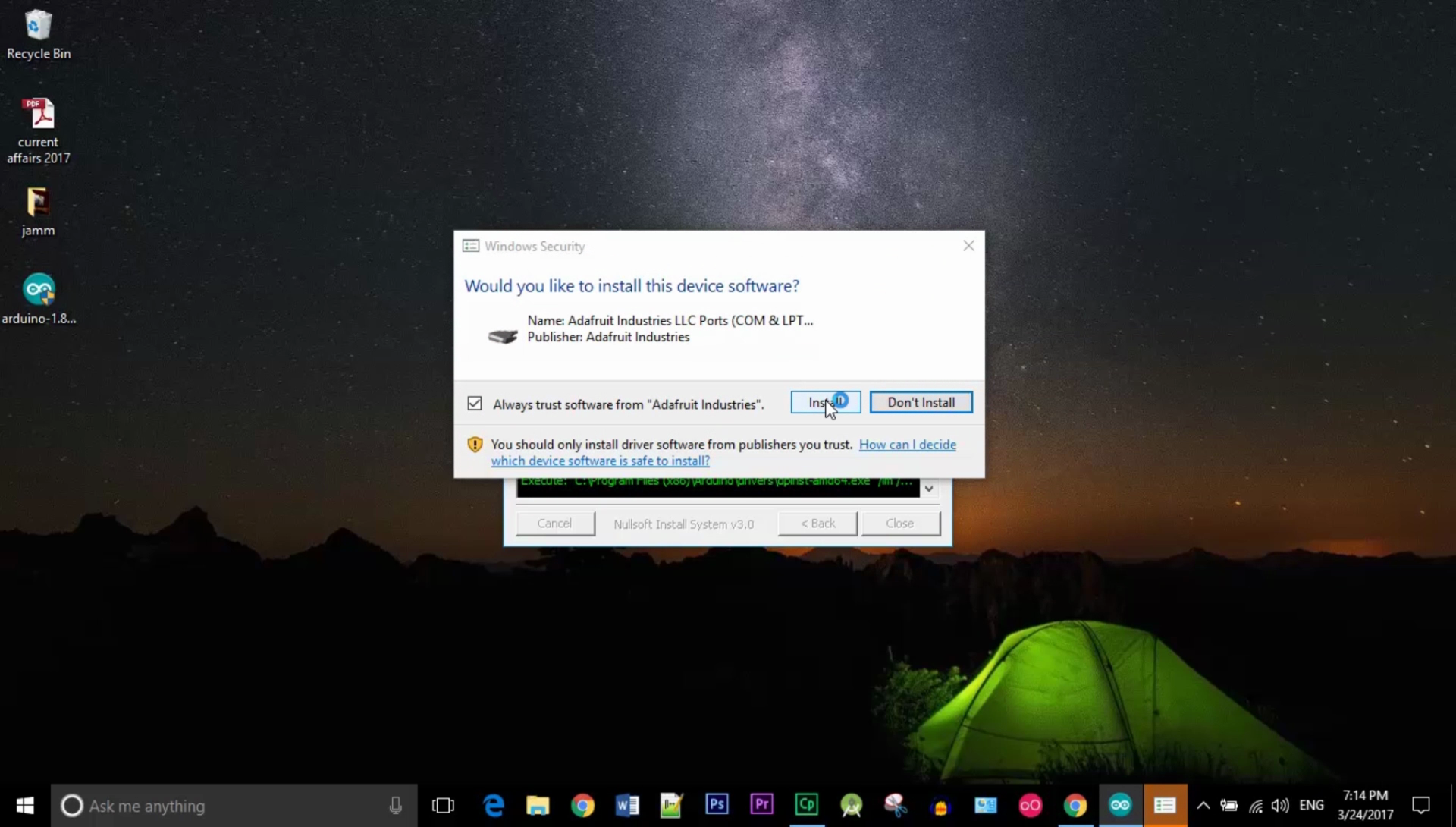Open the Recycle Bin desktop icon
The height and width of the screenshot is (827, 1456).
pos(38,35)
